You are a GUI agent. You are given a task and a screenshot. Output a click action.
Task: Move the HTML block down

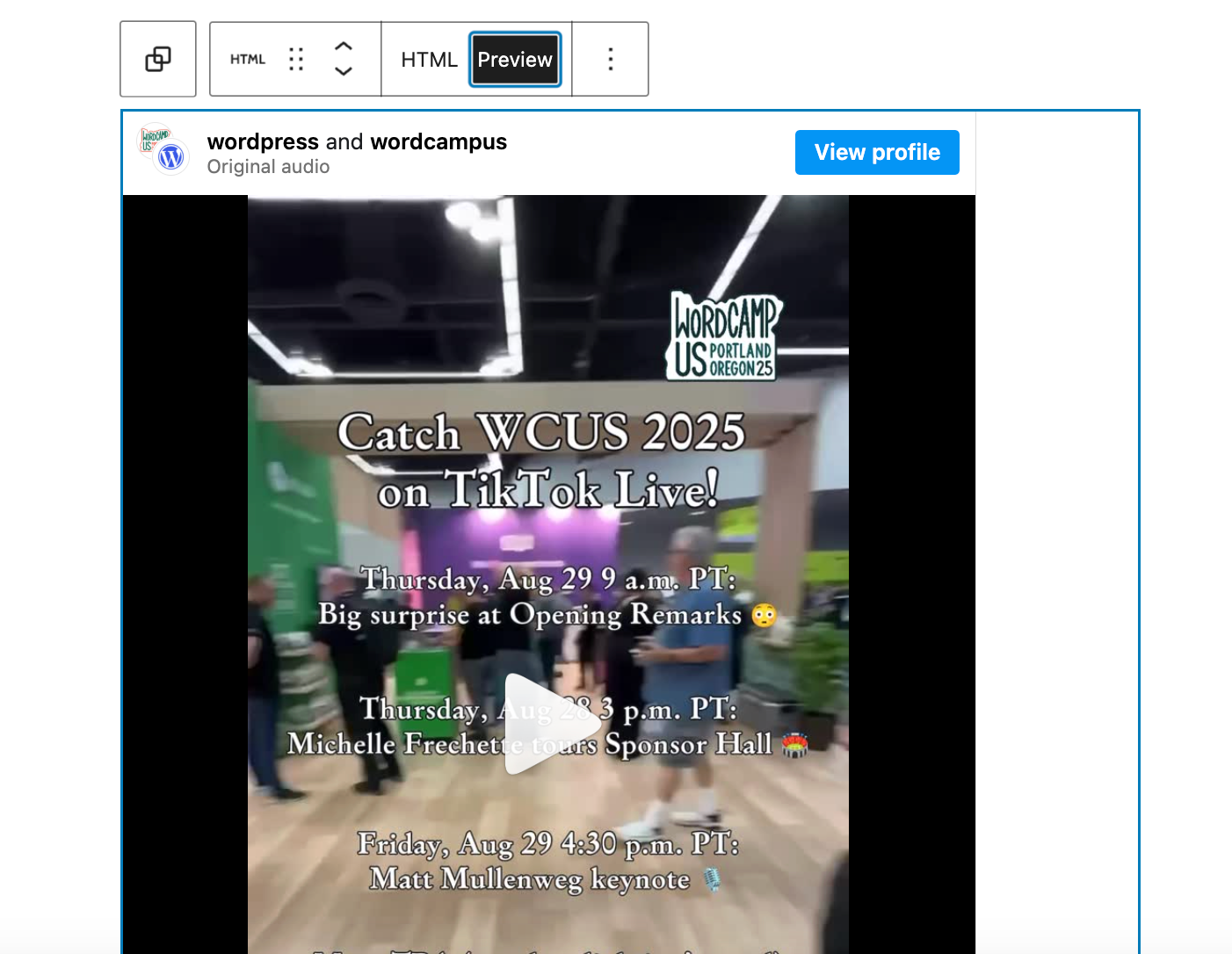click(344, 71)
